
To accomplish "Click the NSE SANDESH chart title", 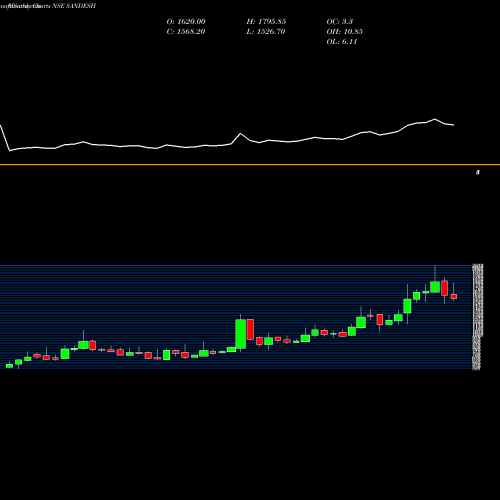I will tap(74, 6).
